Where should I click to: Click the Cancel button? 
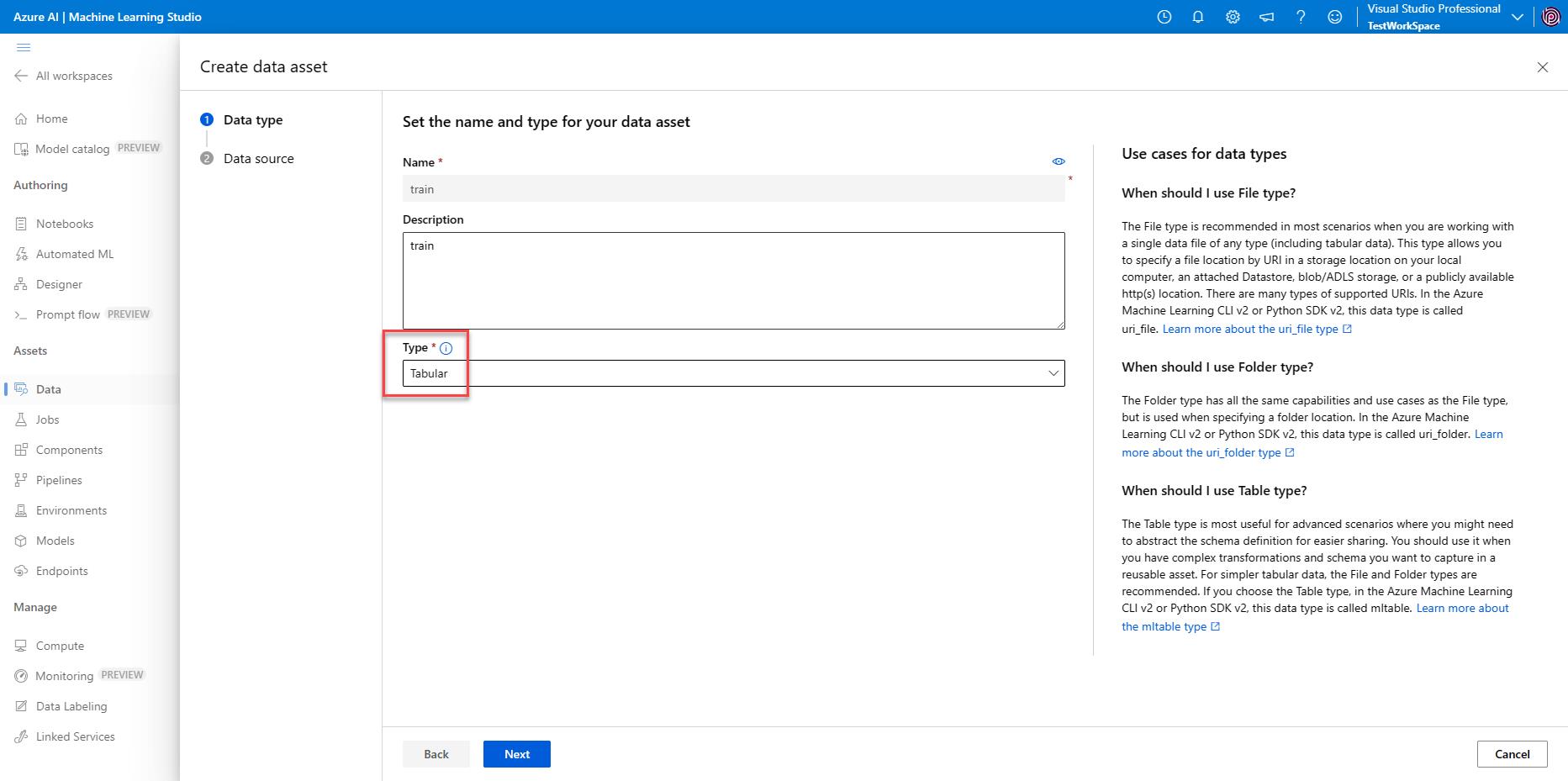[x=1512, y=754]
